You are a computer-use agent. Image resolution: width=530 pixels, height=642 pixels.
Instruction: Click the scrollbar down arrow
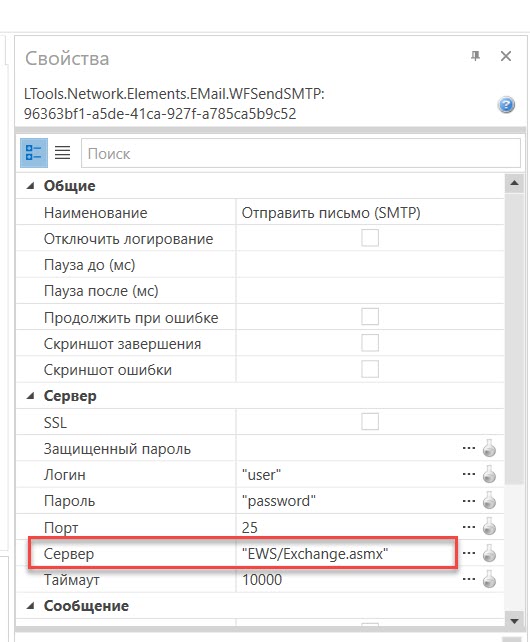(514, 621)
